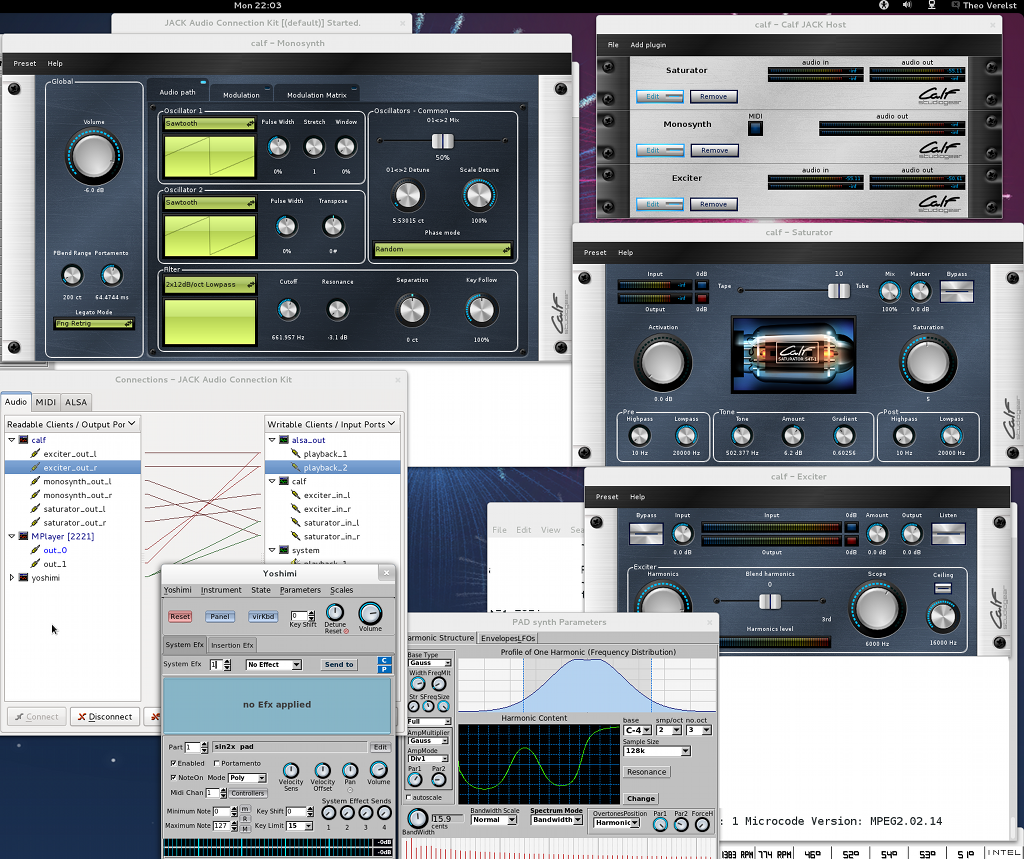Uncheck the Enabled checkbox in Yoshimi
The width and height of the screenshot is (1024, 859).
pos(174,763)
